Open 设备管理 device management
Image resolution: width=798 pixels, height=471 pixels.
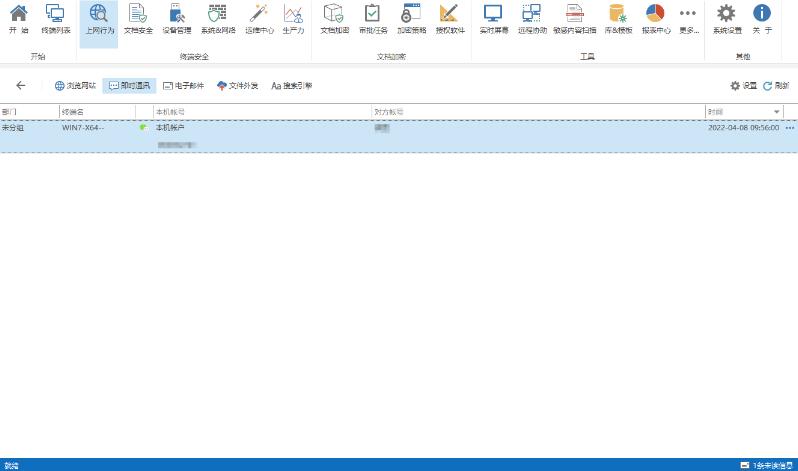point(176,19)
